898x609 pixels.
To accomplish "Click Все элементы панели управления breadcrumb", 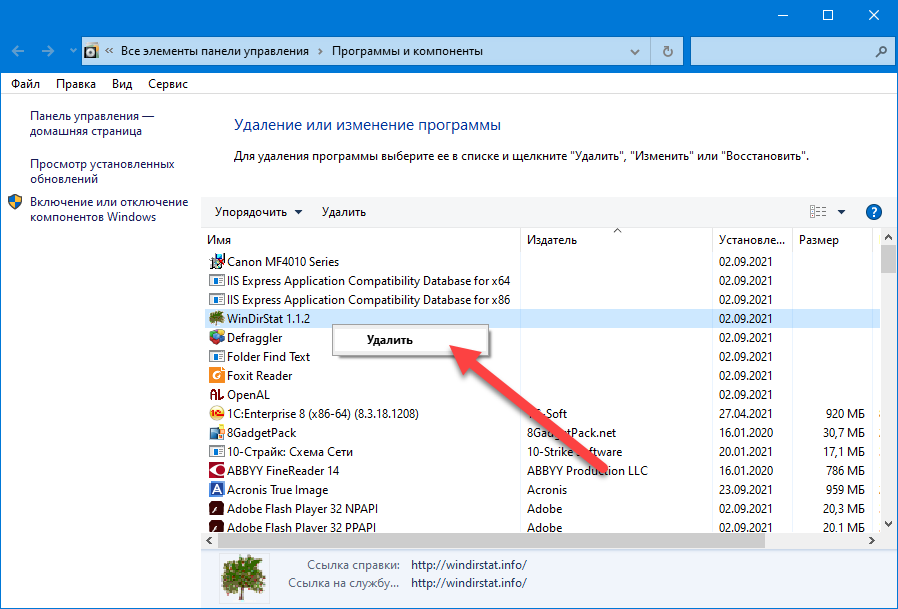I will 215,51.
